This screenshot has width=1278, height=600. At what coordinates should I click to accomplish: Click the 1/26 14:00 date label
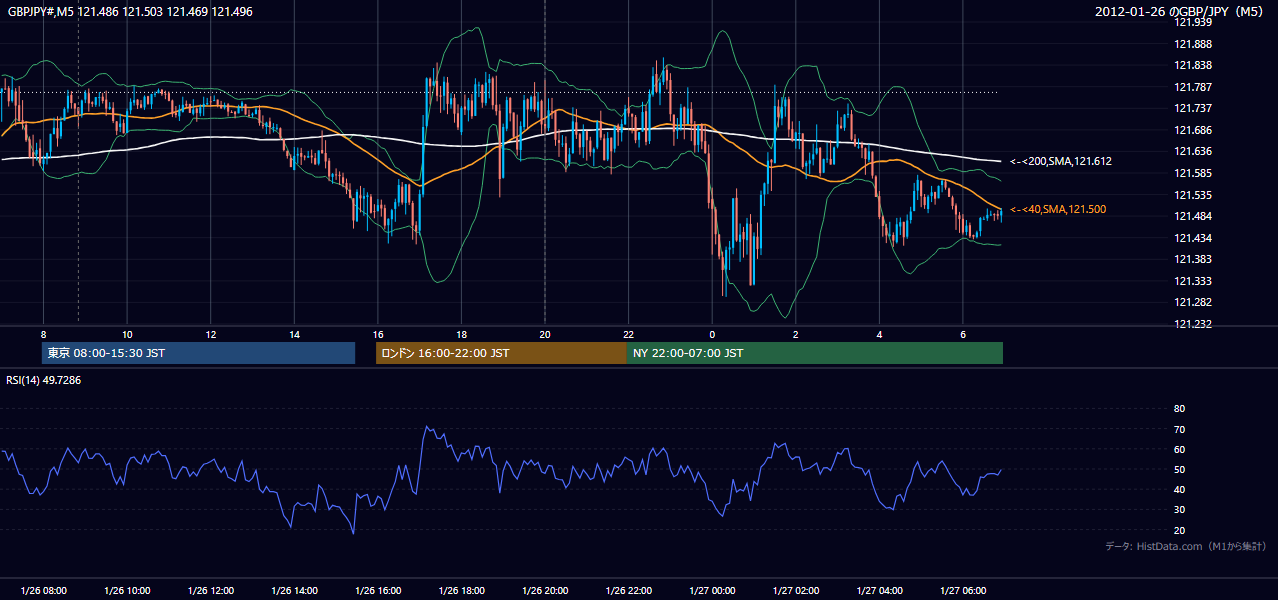point(294,591)
